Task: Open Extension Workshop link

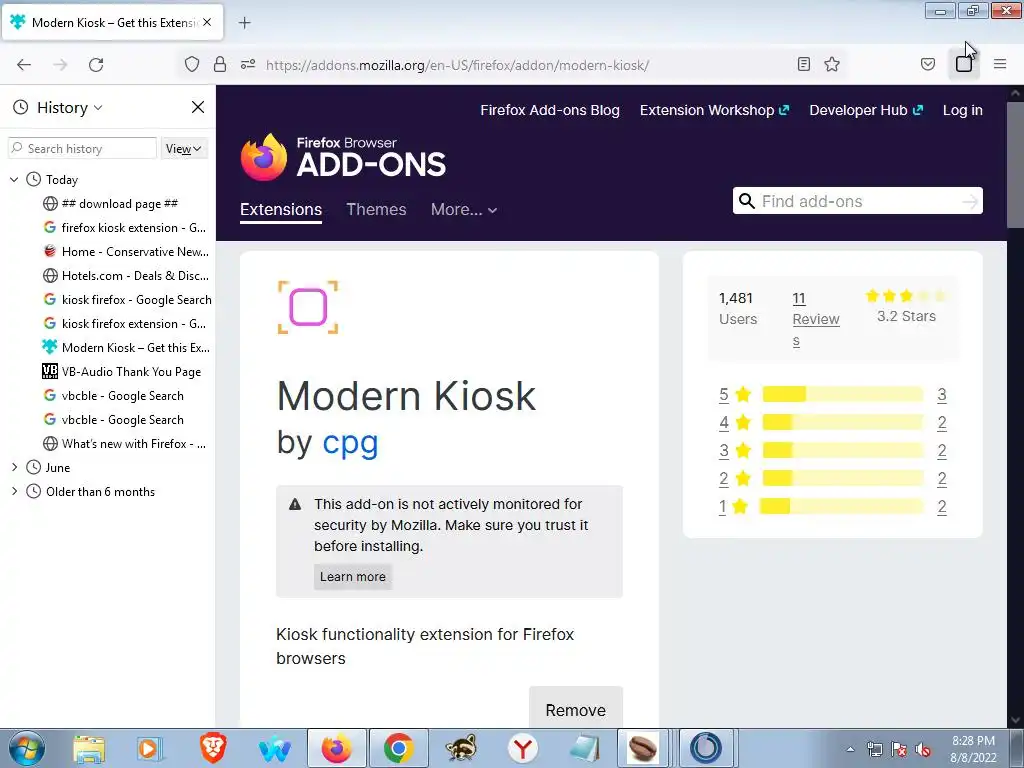Action: [x=714, y=110]
